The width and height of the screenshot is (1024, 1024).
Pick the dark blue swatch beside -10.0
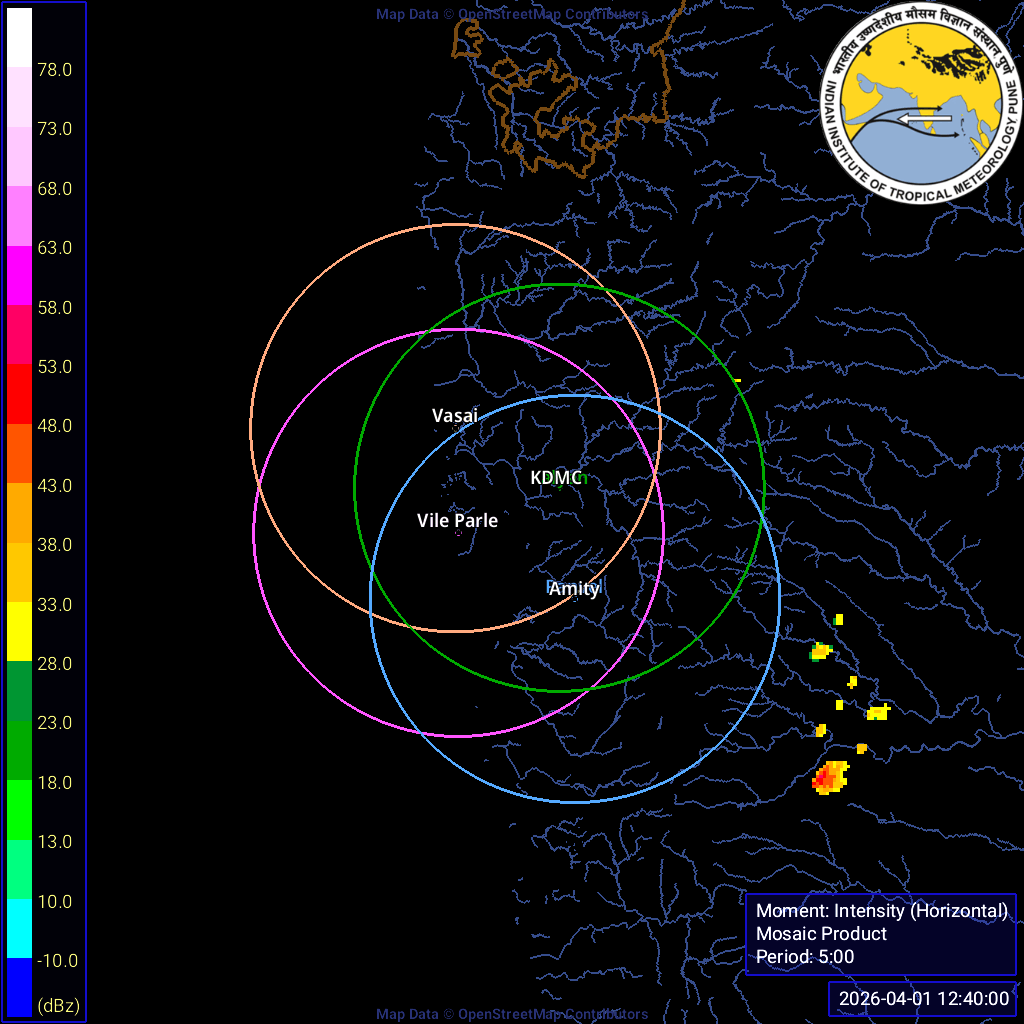coord(20,987)
